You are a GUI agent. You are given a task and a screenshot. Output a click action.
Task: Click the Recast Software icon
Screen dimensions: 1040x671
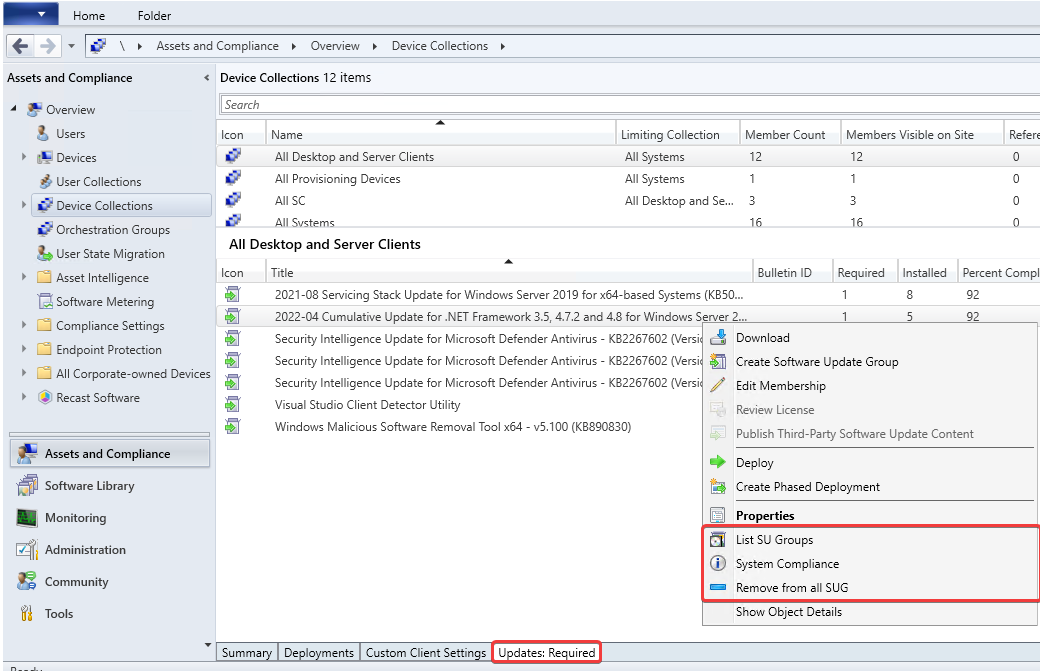click(x=45, y=397)
